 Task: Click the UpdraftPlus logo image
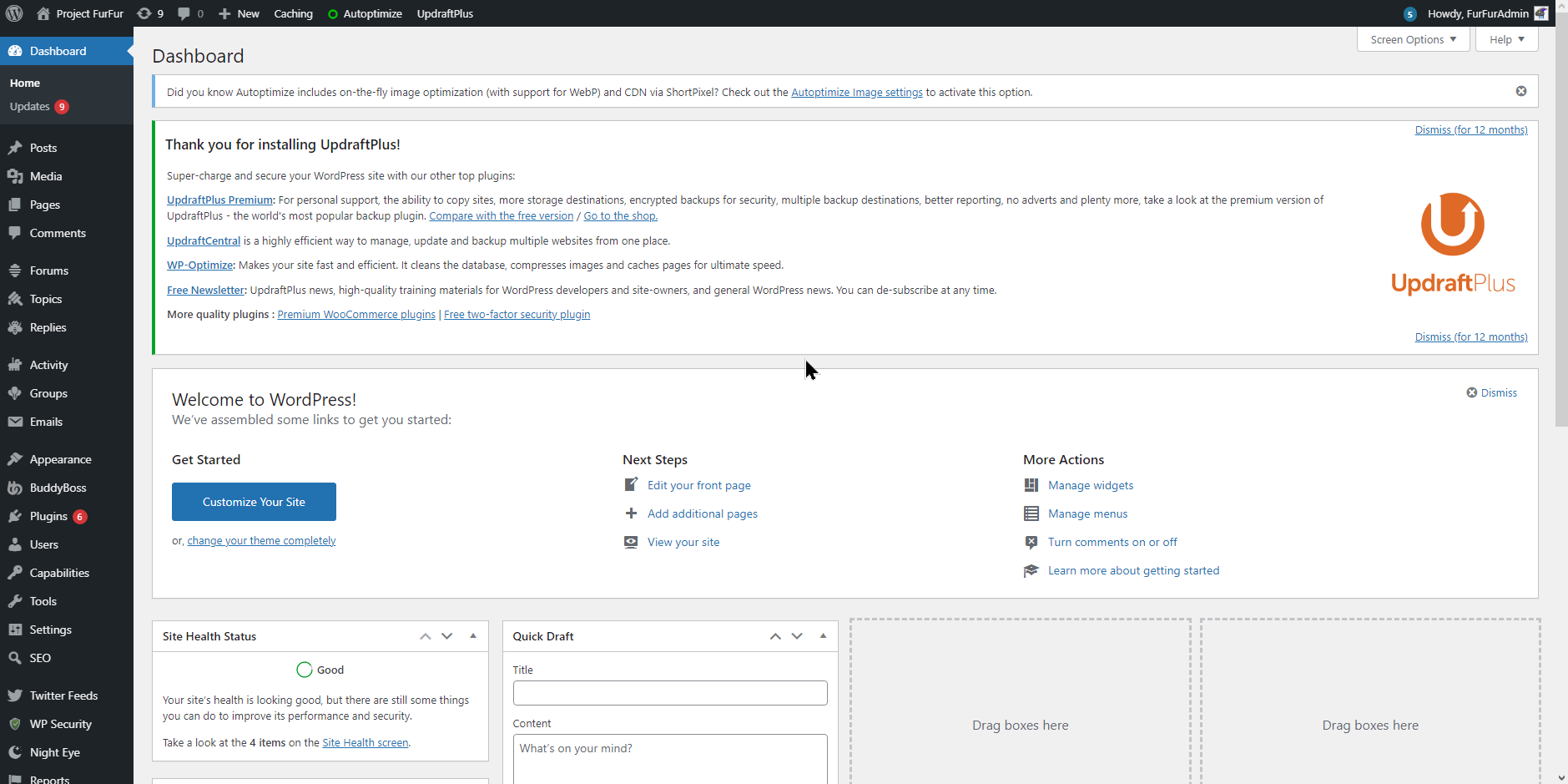[1453, 244]
